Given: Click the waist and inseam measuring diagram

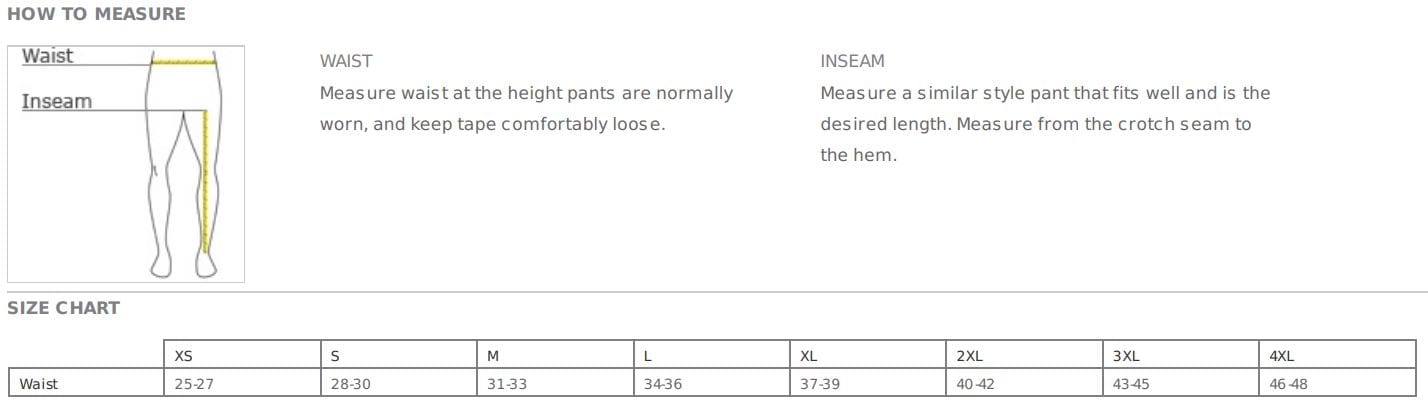Looking at the screenshot, I should click(126, 164).
